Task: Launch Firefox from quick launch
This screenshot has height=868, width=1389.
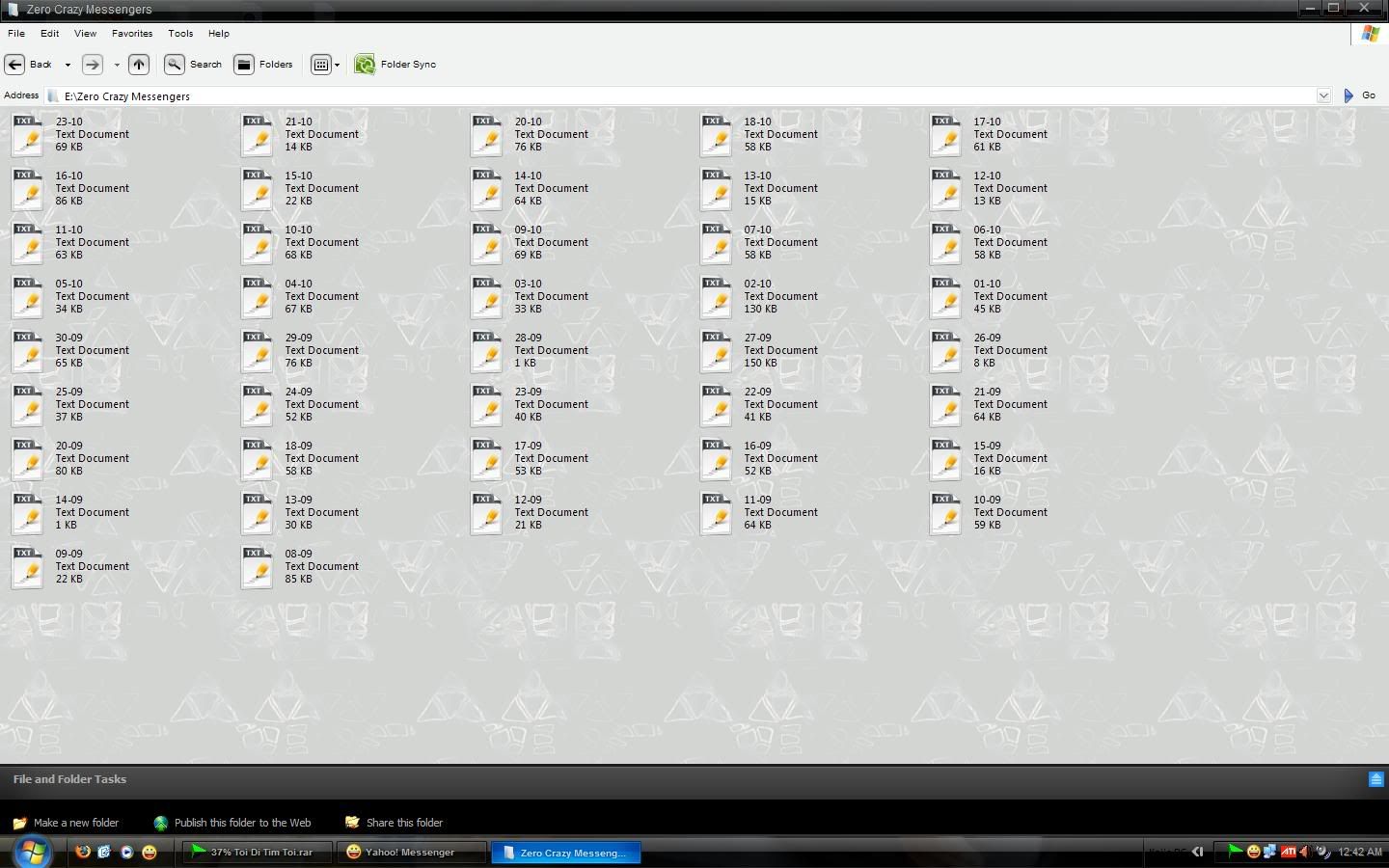Action: (x=83, y=852)
